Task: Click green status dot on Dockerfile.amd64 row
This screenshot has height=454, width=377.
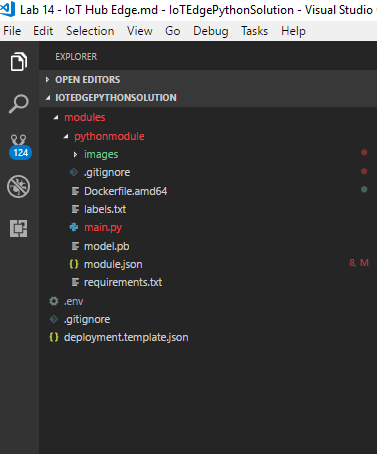Action: 364,190
